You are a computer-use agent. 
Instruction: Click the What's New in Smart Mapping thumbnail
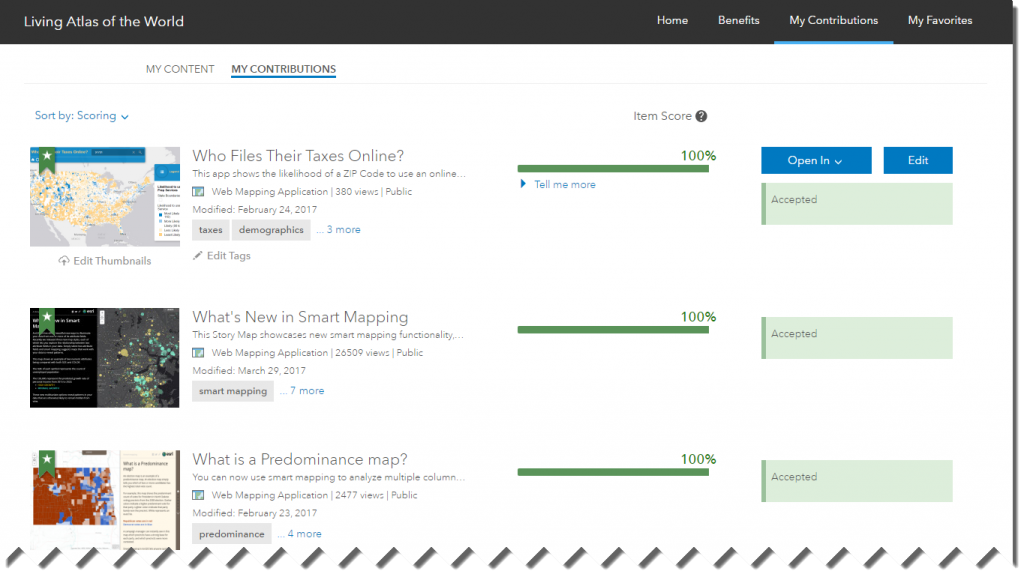104,358
